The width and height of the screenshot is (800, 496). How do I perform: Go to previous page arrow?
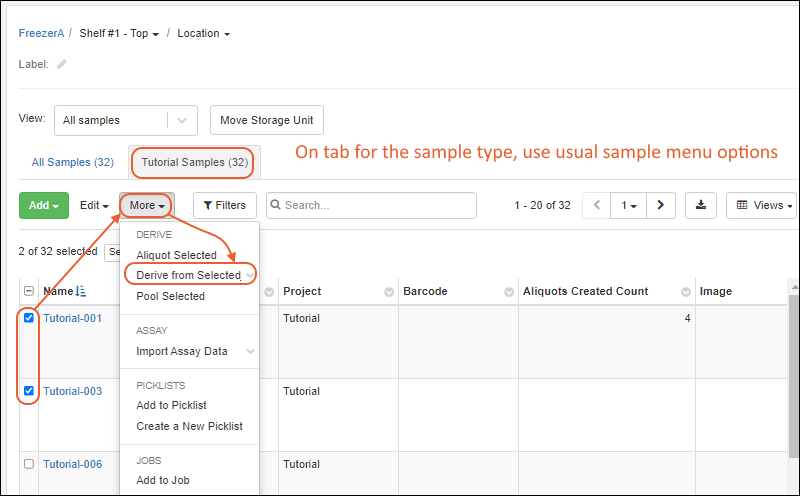pyautogui.click(x=597, y=205)
